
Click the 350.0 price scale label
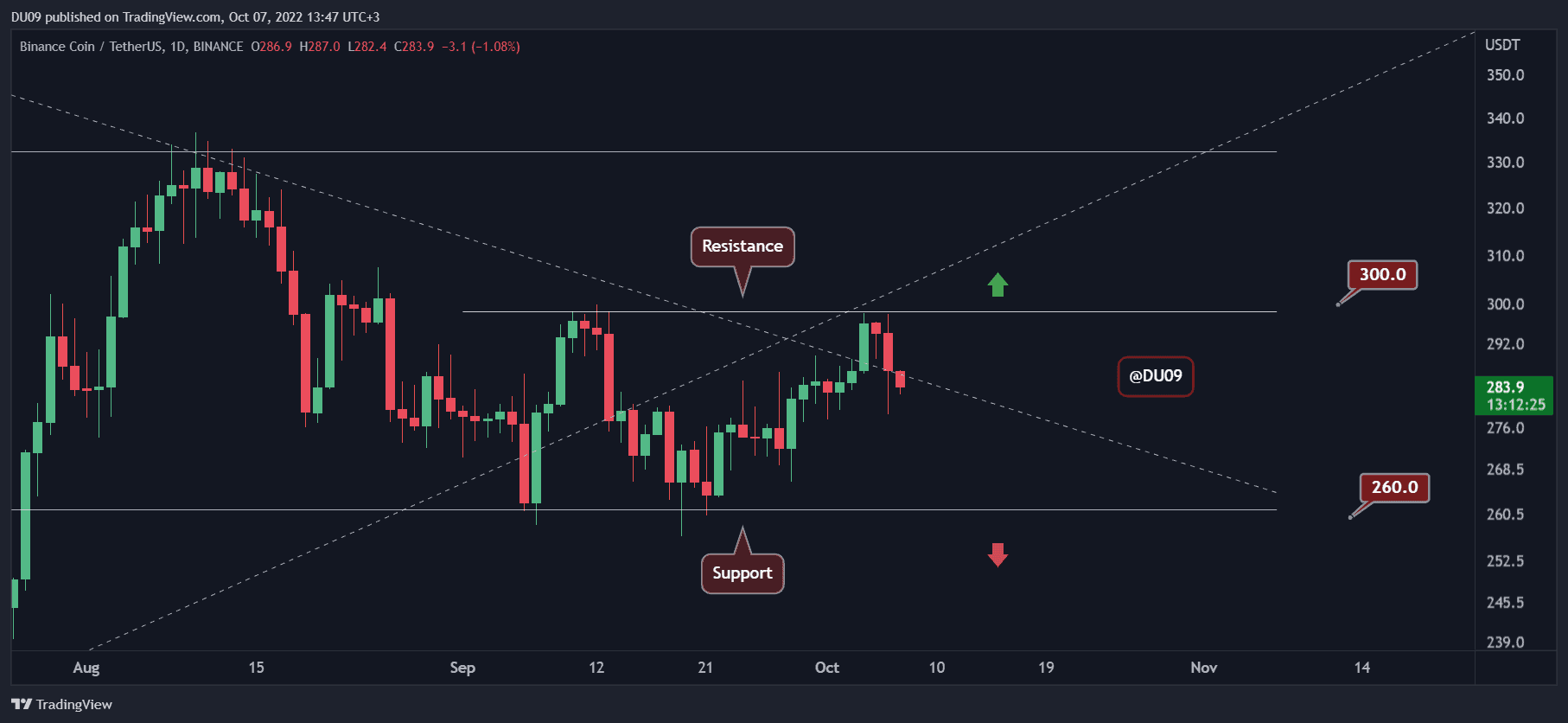(x=1505, y=75)
